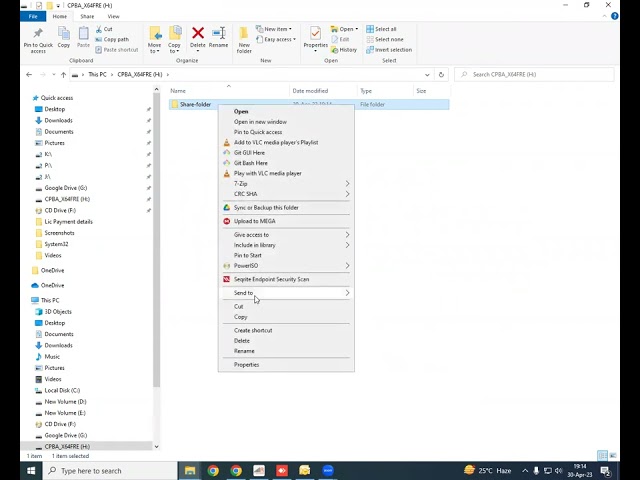Open the New item dropdown

point(274,29)
